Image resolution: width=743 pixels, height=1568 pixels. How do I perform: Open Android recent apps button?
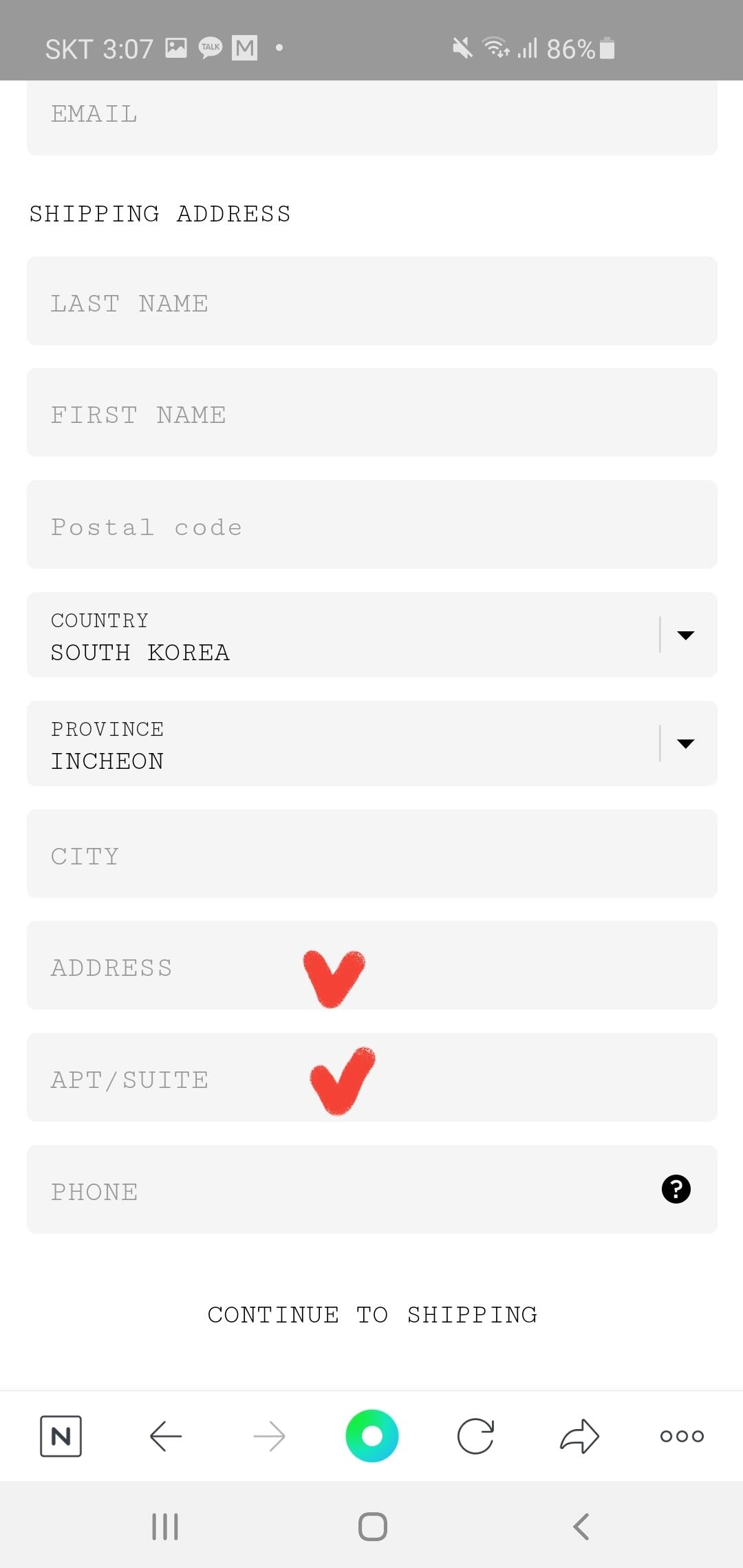coord(165,1527)
